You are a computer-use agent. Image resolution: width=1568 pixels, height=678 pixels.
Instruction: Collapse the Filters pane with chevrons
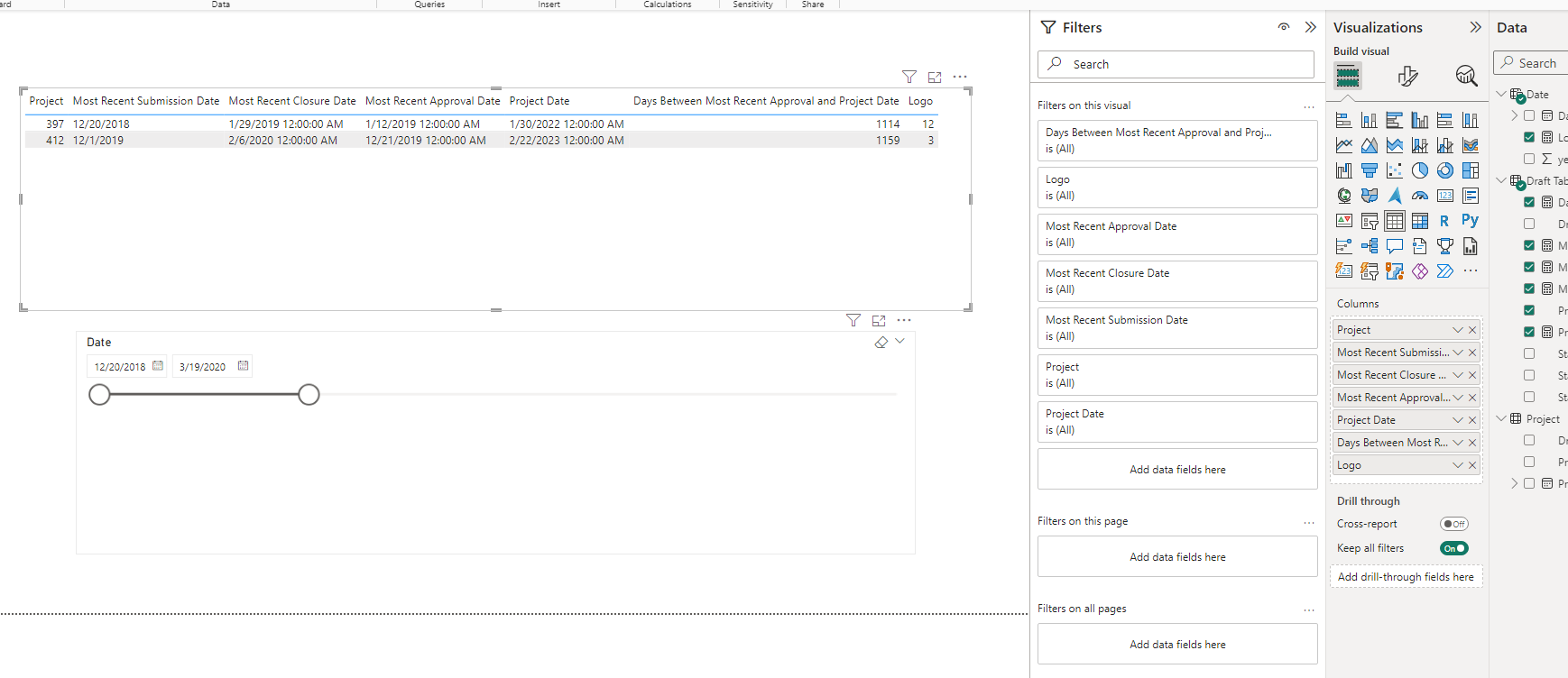(1311, 27)
